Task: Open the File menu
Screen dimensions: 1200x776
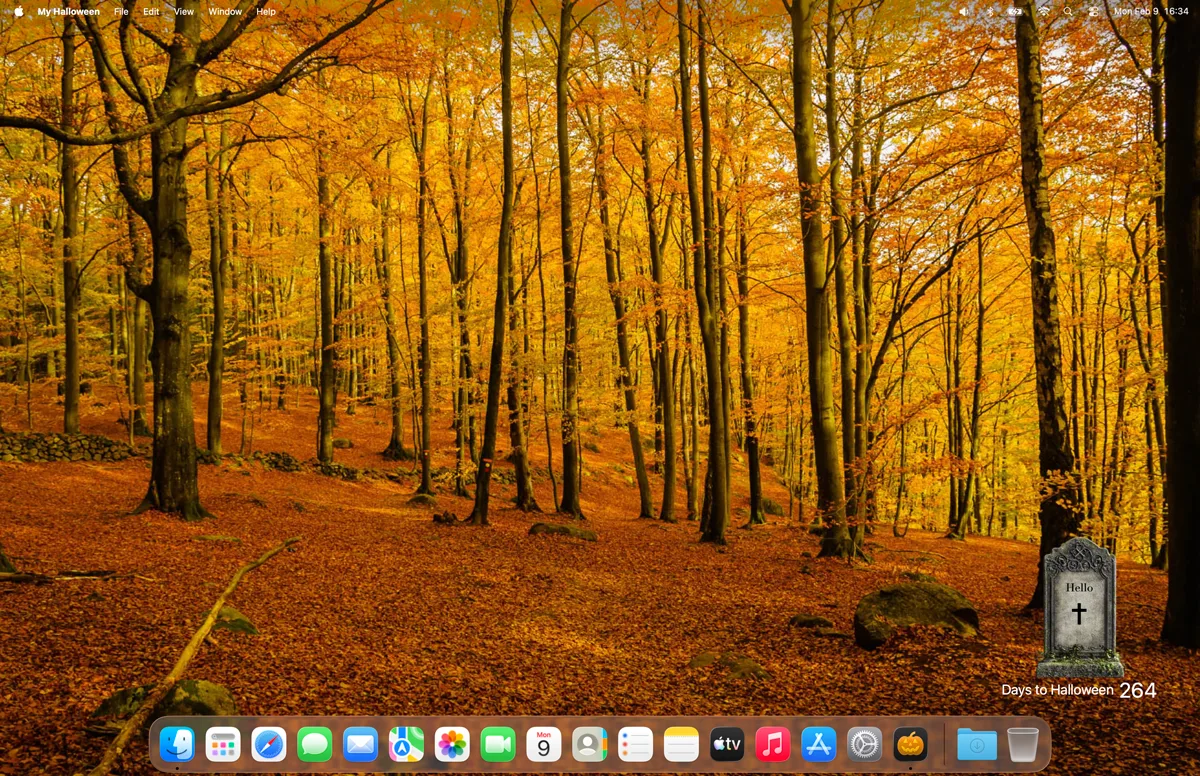Action: click(x=121, y=11)
